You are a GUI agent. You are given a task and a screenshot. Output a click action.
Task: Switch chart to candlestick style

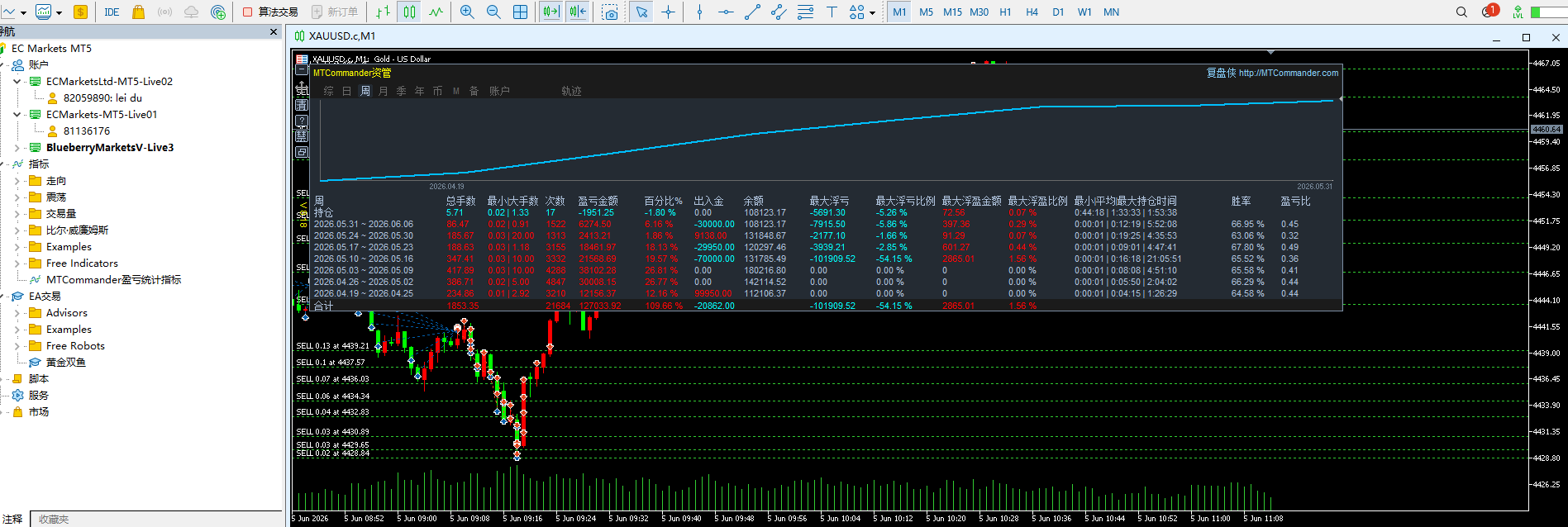[409, 12]
